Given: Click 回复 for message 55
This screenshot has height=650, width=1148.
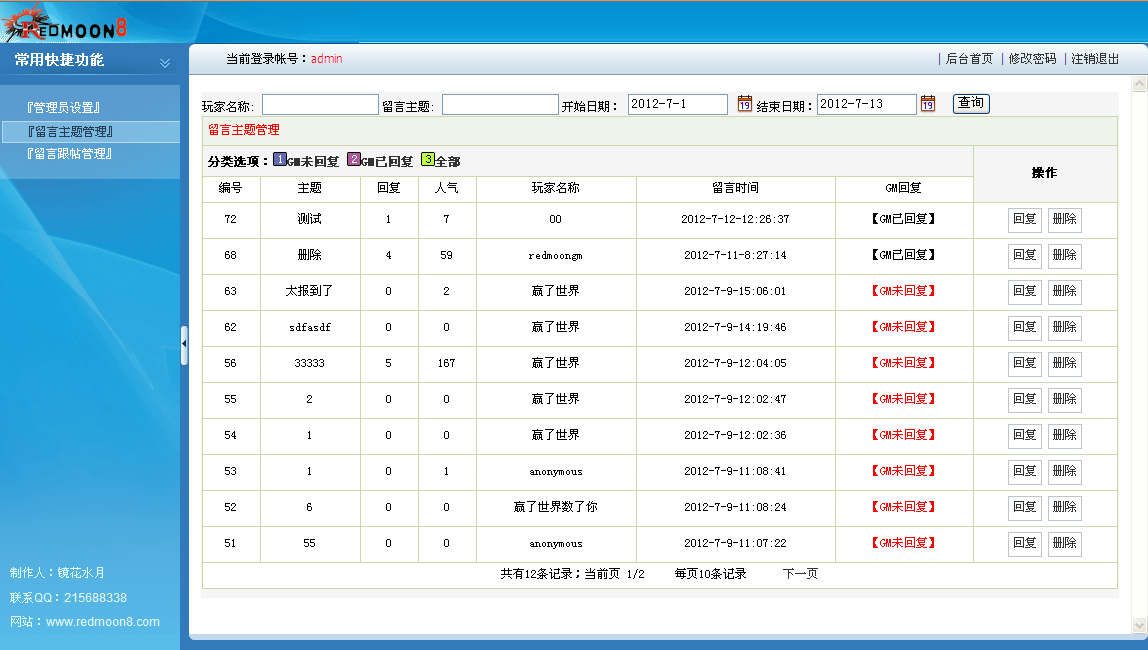Looking at the screenshot, I should [1025, 399].
